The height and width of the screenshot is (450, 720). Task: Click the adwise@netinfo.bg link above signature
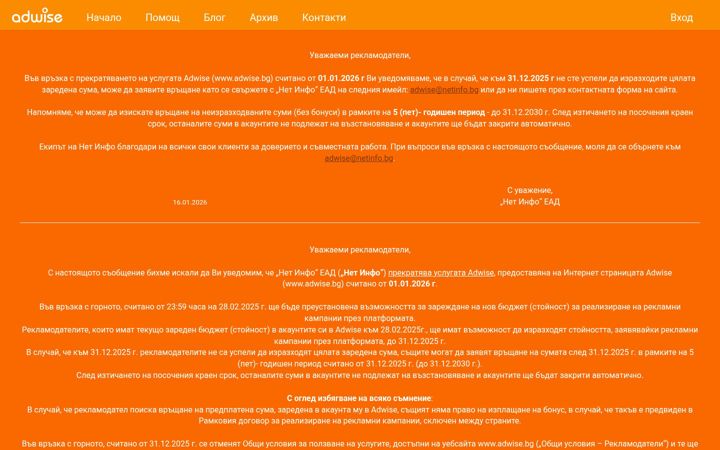(x=359, y=158)
